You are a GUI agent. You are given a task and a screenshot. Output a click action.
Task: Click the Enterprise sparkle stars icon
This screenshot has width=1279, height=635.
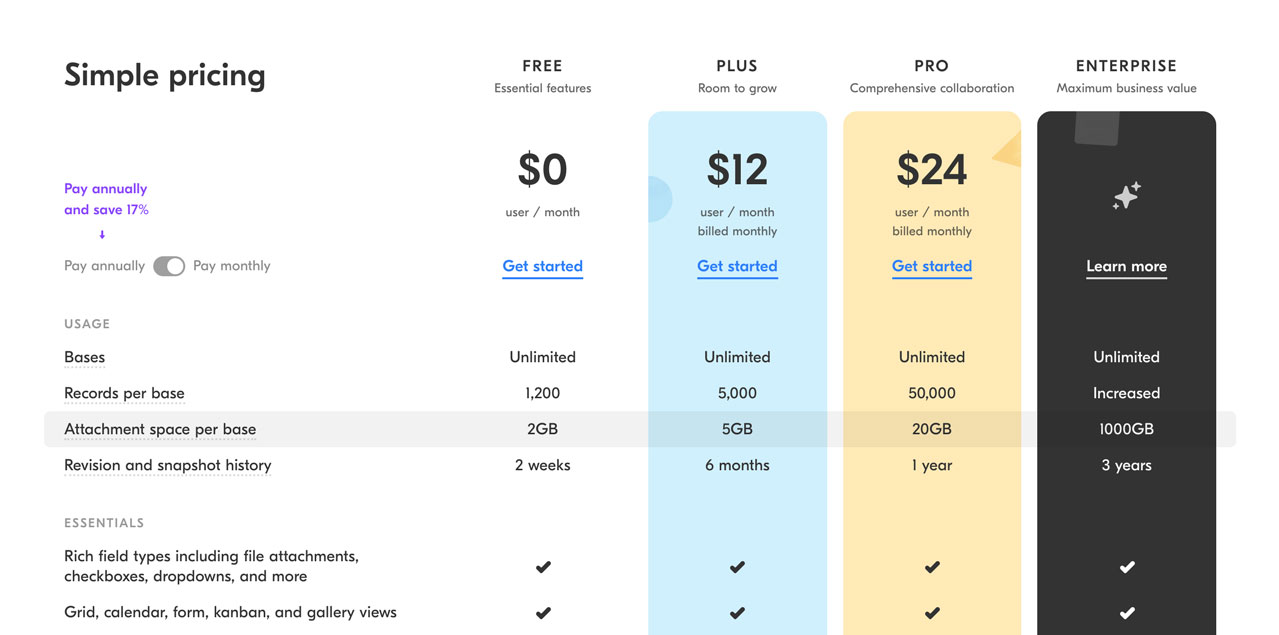[1126, 196]
